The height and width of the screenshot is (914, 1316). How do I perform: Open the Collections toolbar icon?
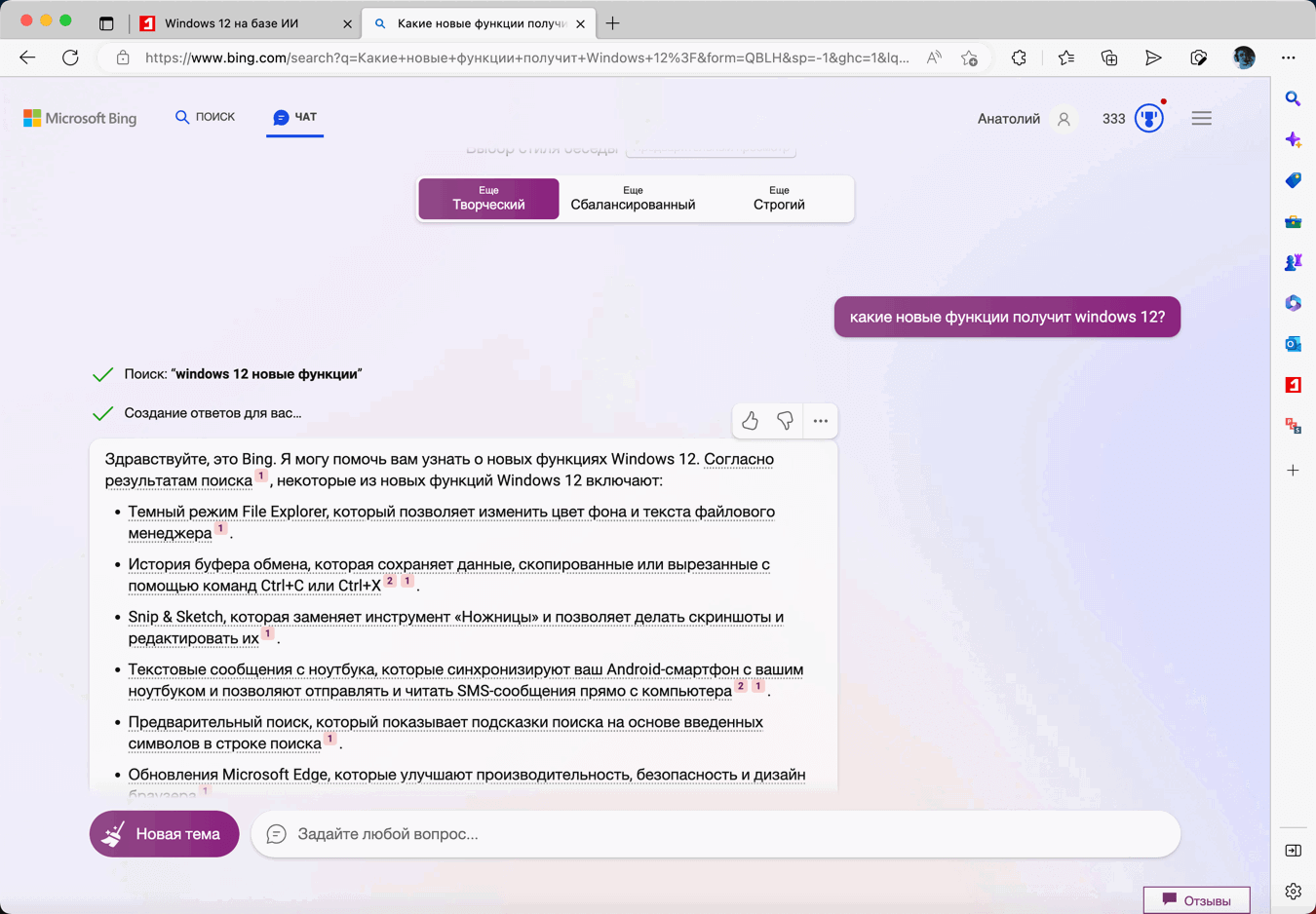pyautogui.click(x=1109, y=57)
